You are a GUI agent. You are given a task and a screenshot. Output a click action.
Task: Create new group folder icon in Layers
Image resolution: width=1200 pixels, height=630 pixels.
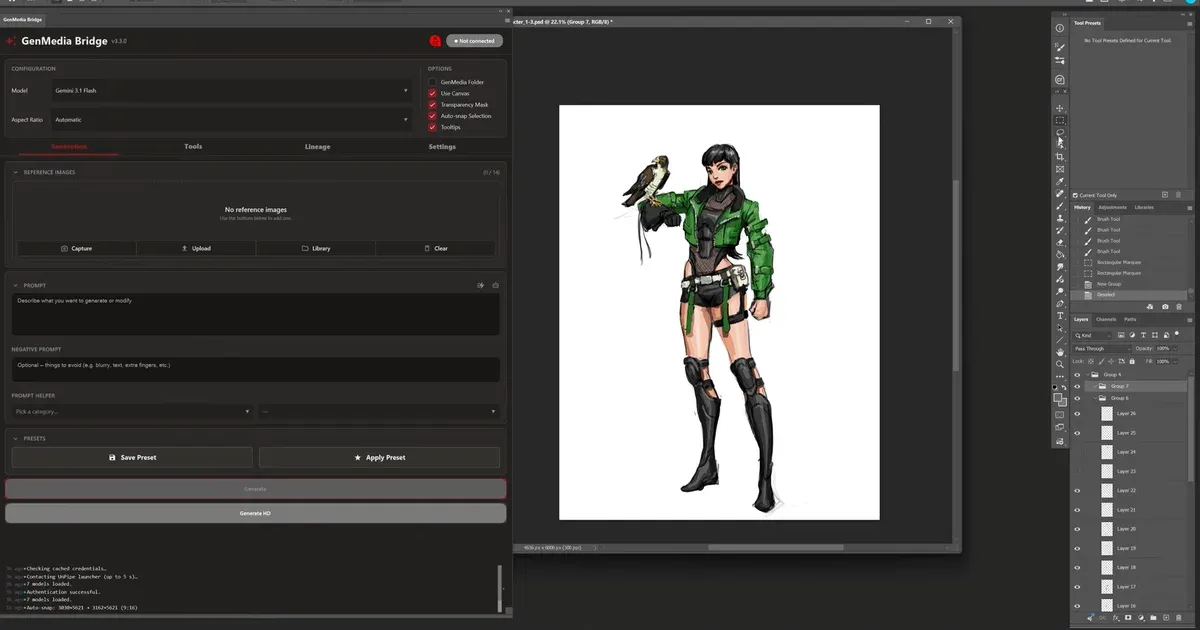(1153, 618)
